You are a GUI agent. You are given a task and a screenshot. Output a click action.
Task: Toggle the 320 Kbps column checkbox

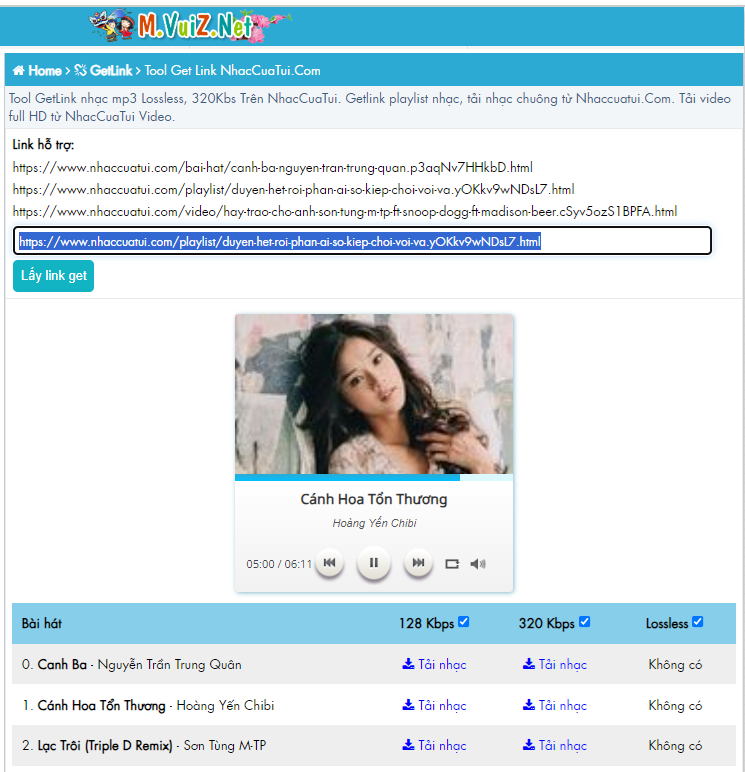(585, 622)
